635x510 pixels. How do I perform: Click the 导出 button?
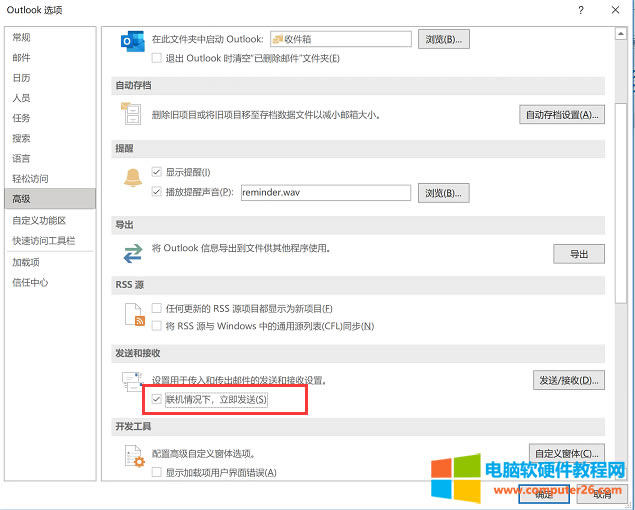point(579,254)
